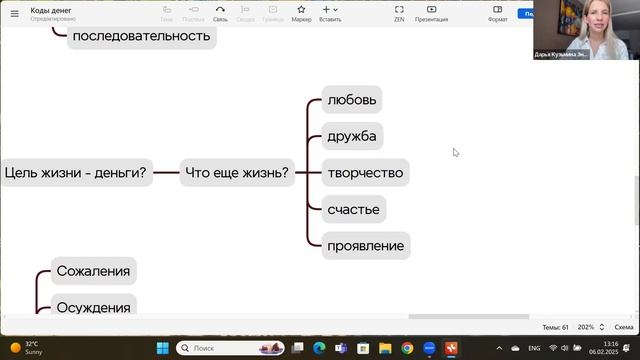640x360 pixels.
Task: Show hidden tray icons chevron
Action: 499,348
